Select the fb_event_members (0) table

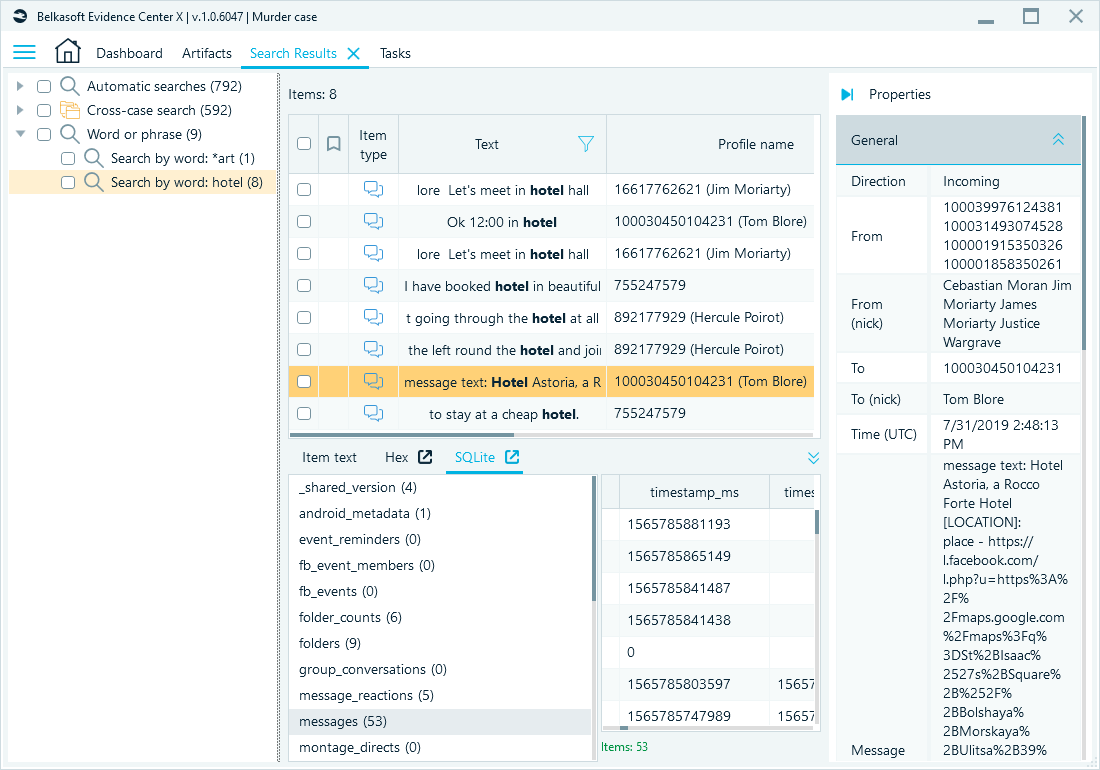point(440,565)
